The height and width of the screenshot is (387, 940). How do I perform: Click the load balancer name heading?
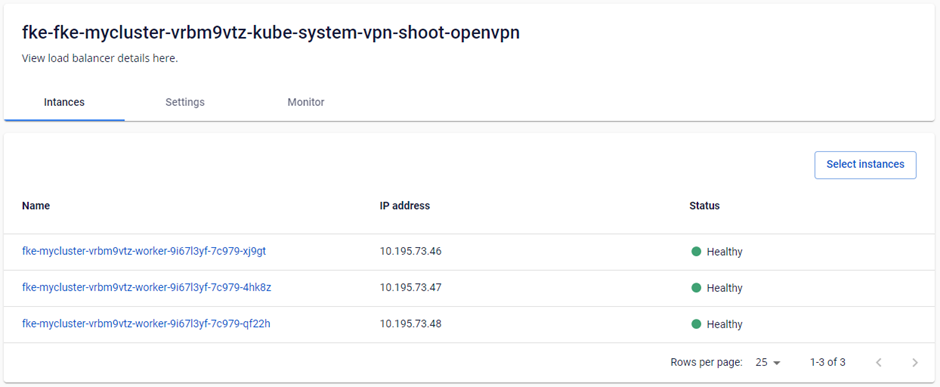(x=270, y=33)
